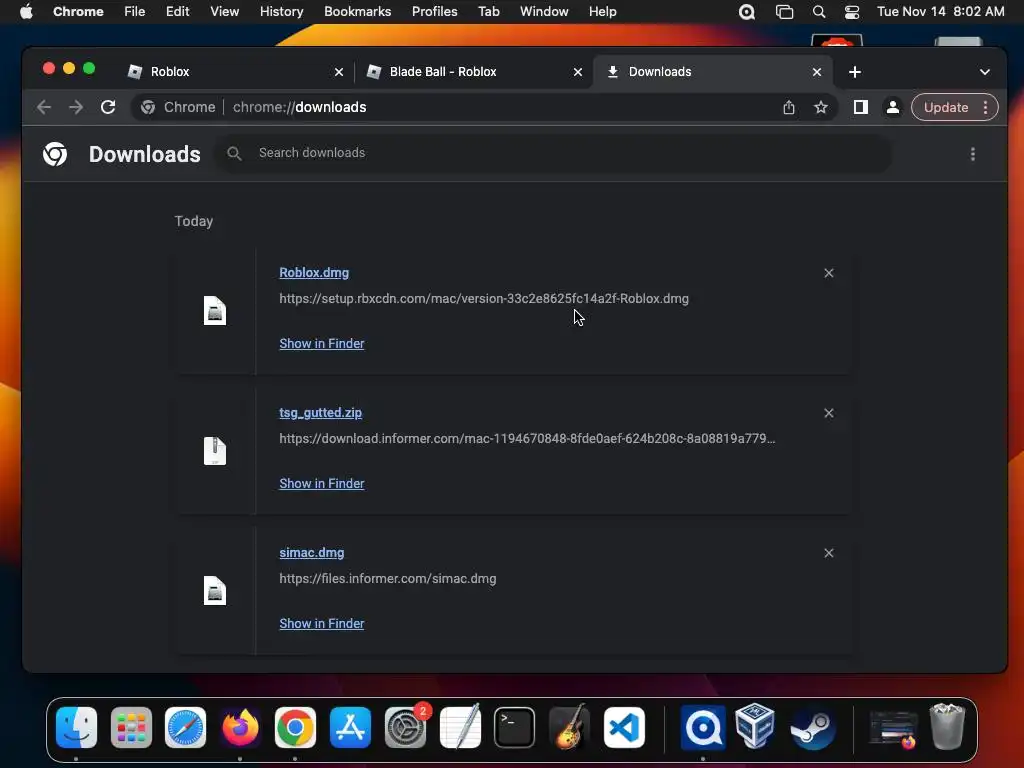This screenshot has height=768, width=1024.
Task: Launch Visual Studio Code from the Dock
Action: (624, 728)
